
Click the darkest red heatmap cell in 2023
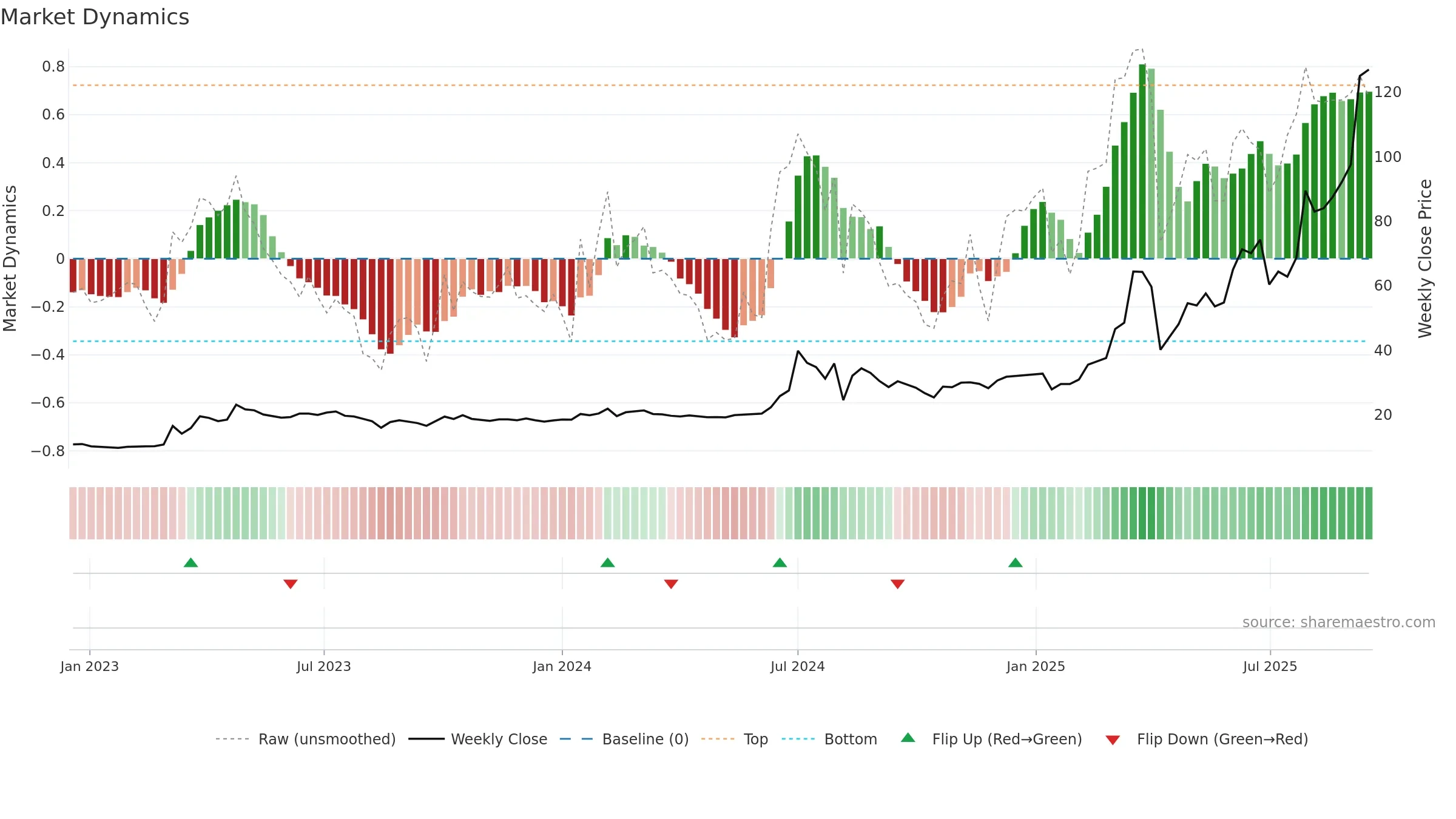390,513
